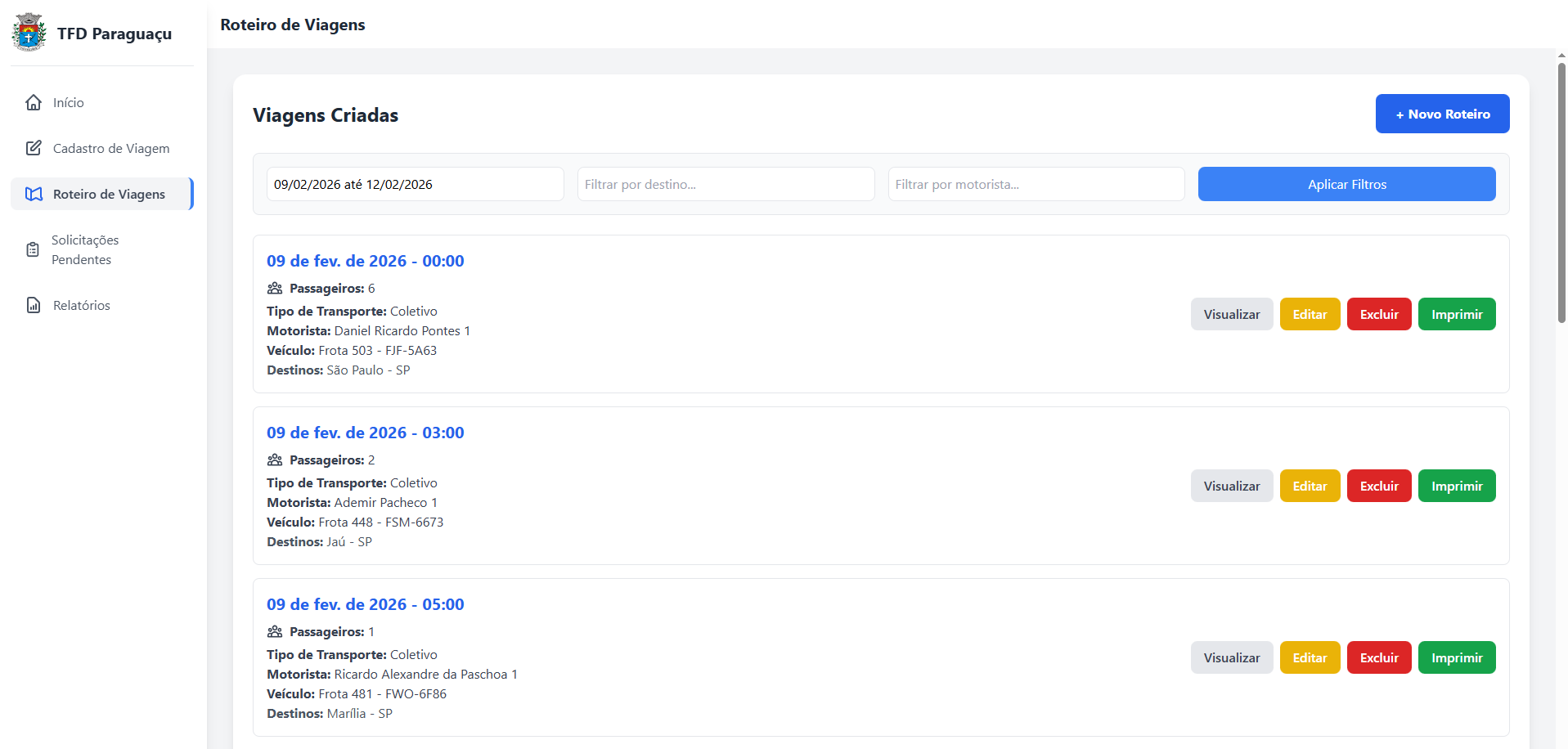Open Cadastro de Viagem page

[111, 148]
